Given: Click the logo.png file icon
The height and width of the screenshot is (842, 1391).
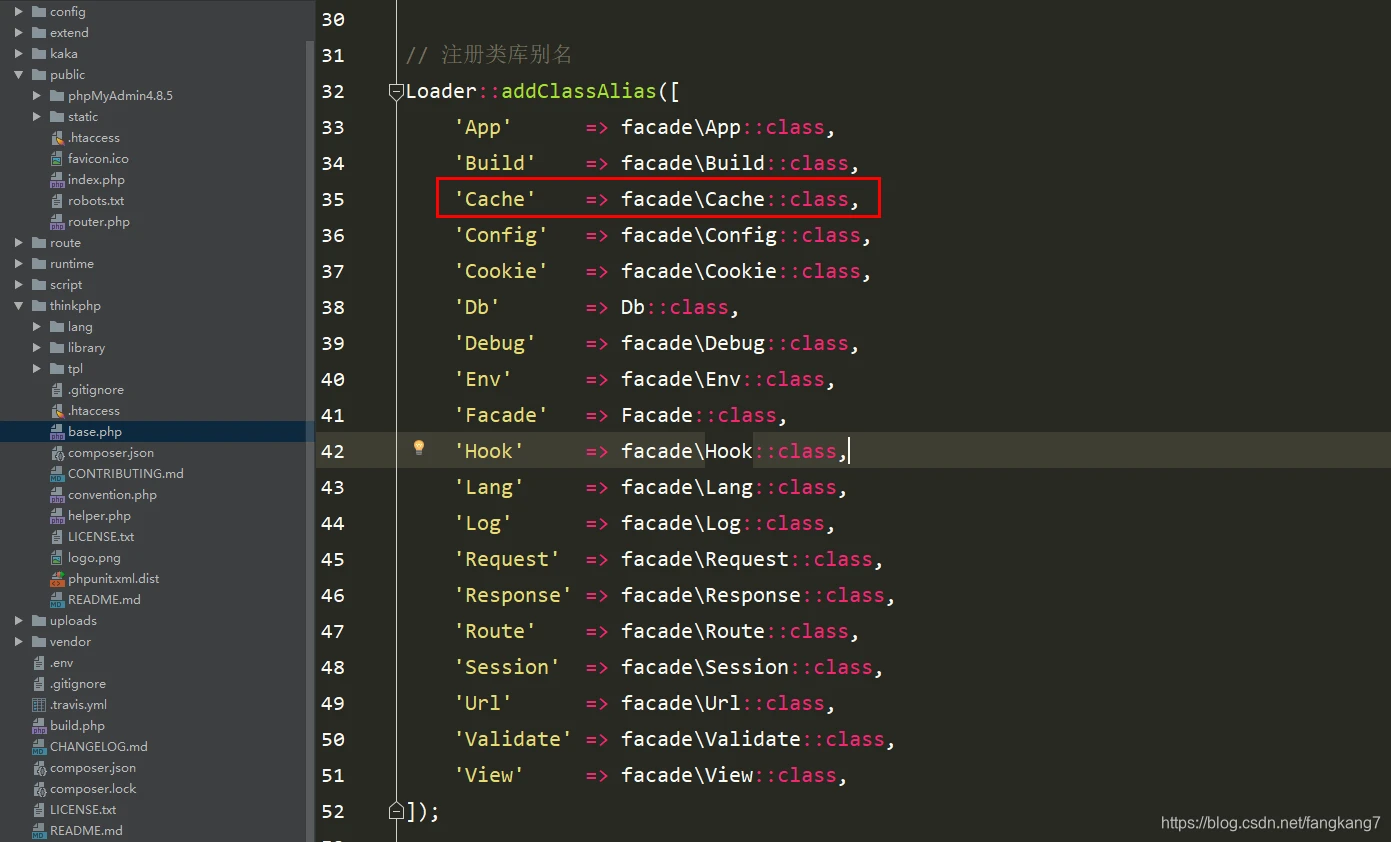Looking at the screenshot, I should coord(57,558).
